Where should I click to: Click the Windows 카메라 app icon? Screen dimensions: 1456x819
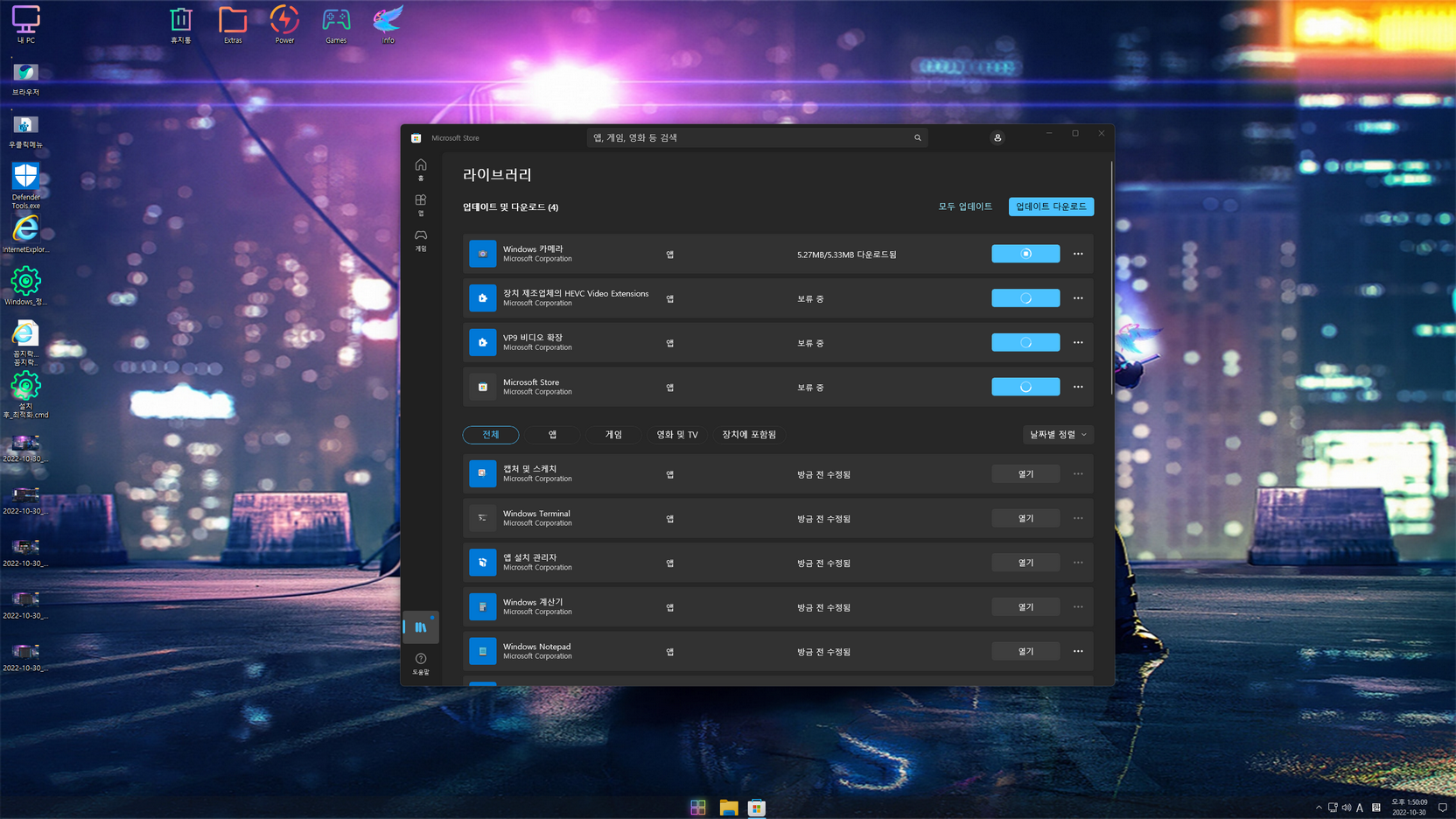click(x=482, y=254)
